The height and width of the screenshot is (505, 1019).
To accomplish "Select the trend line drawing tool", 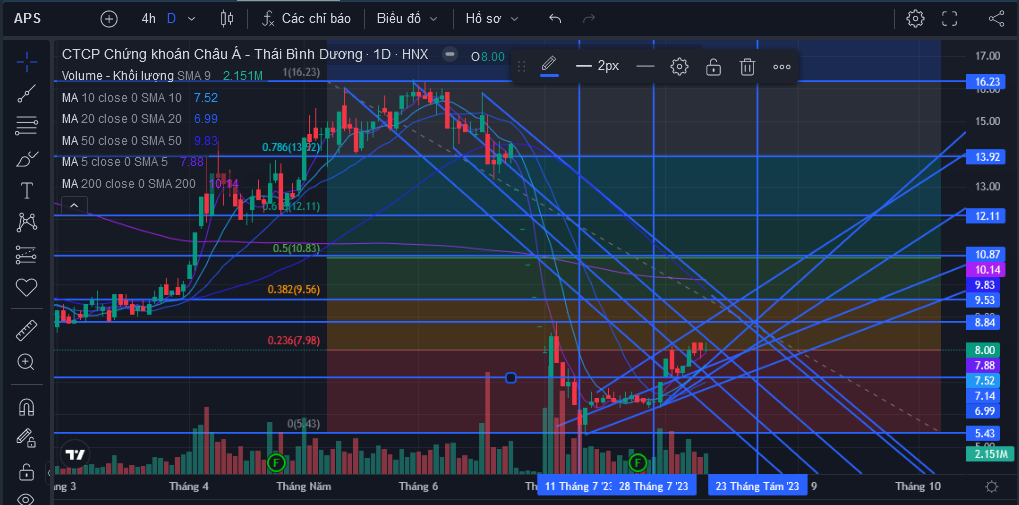I will (27, 94).
